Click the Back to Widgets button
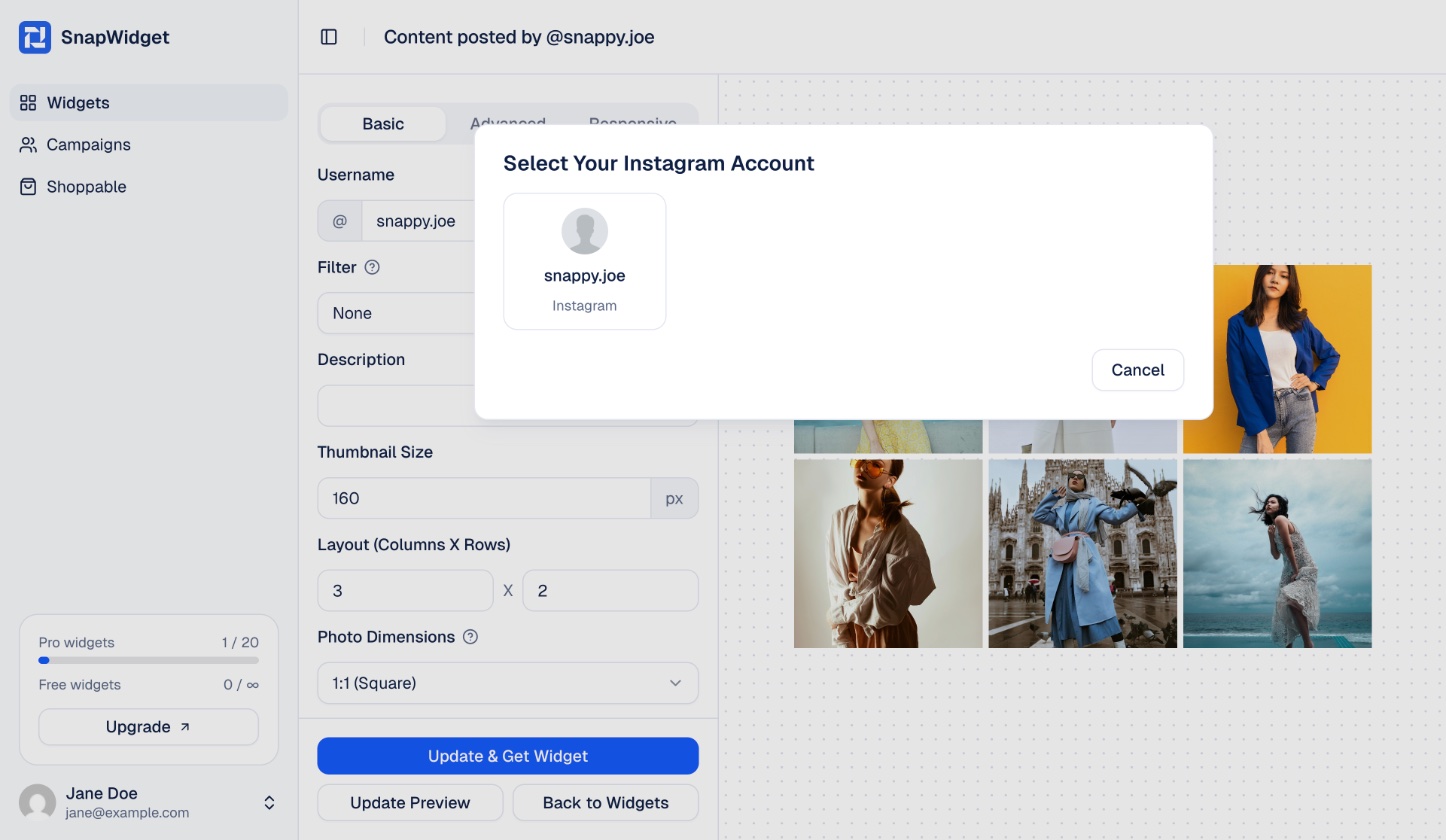Screen dimensions: 1446x840 coord(606,802)
